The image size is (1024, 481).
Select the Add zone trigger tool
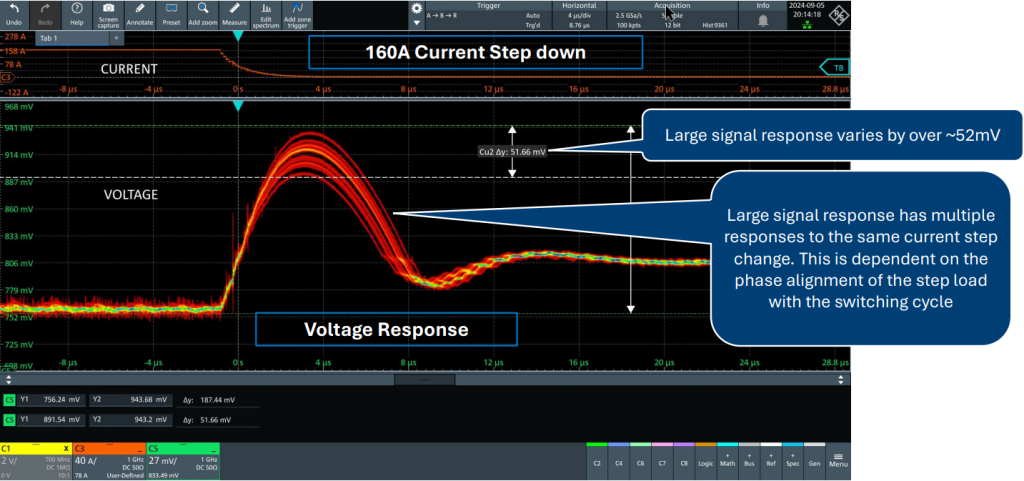coord(297,14)
